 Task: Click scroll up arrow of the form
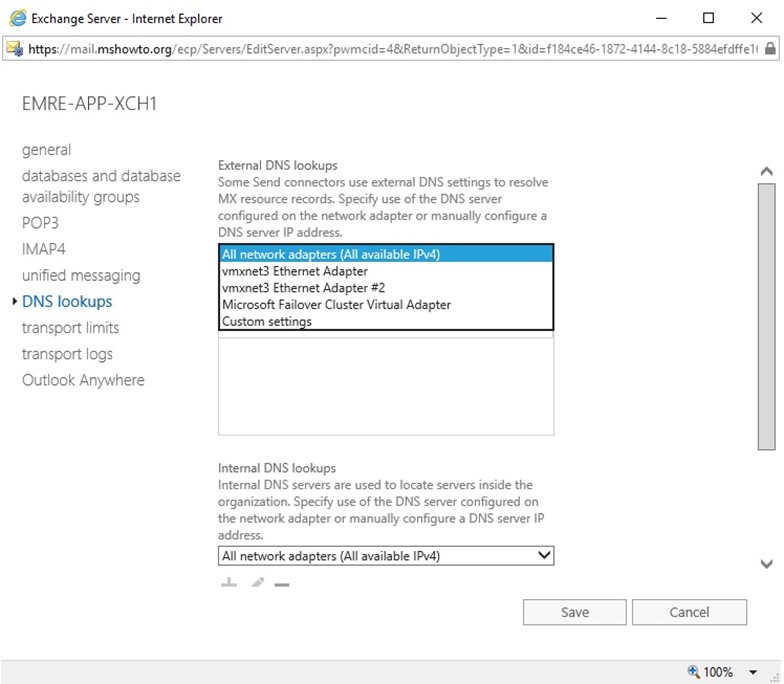click(766, 172)
